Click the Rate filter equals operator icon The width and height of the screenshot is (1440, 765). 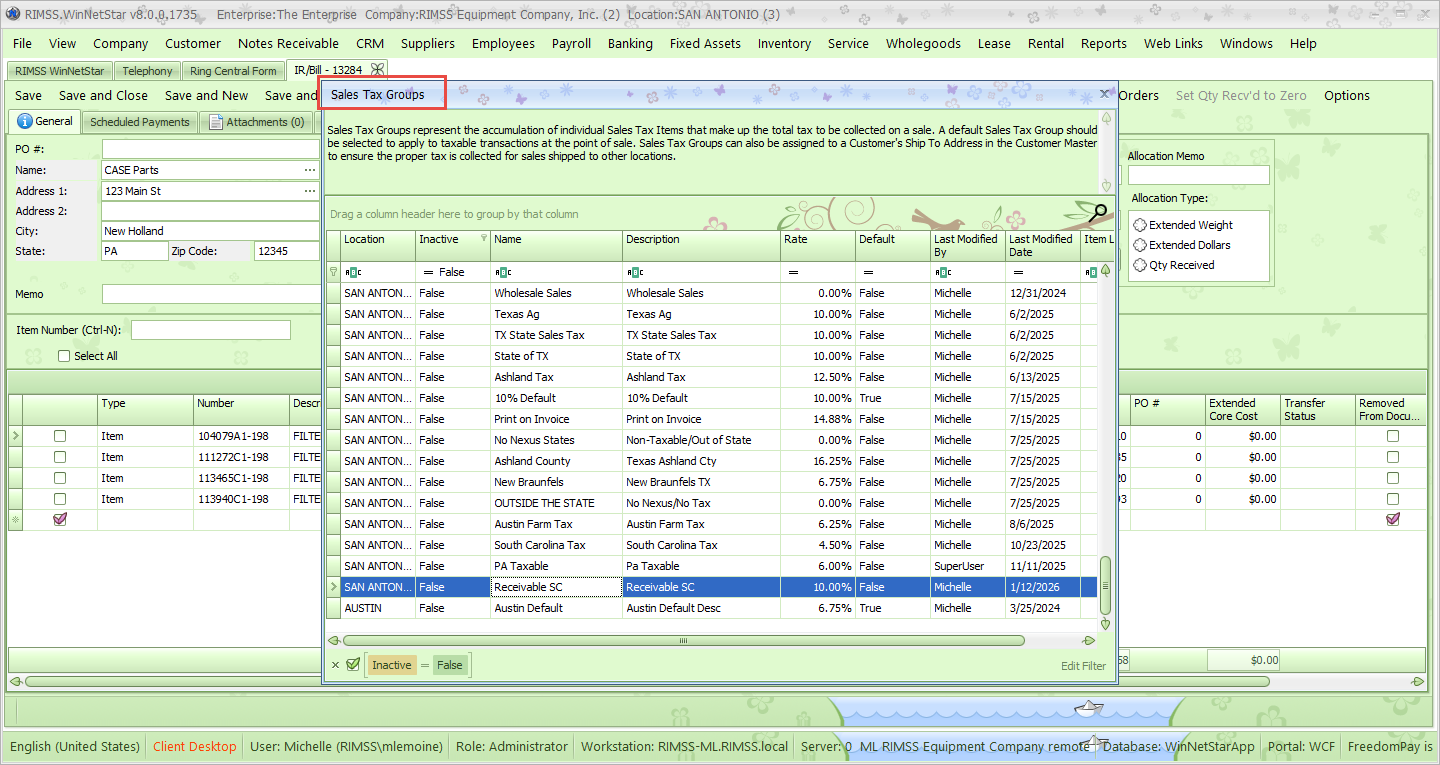click(x=792, y=272)
